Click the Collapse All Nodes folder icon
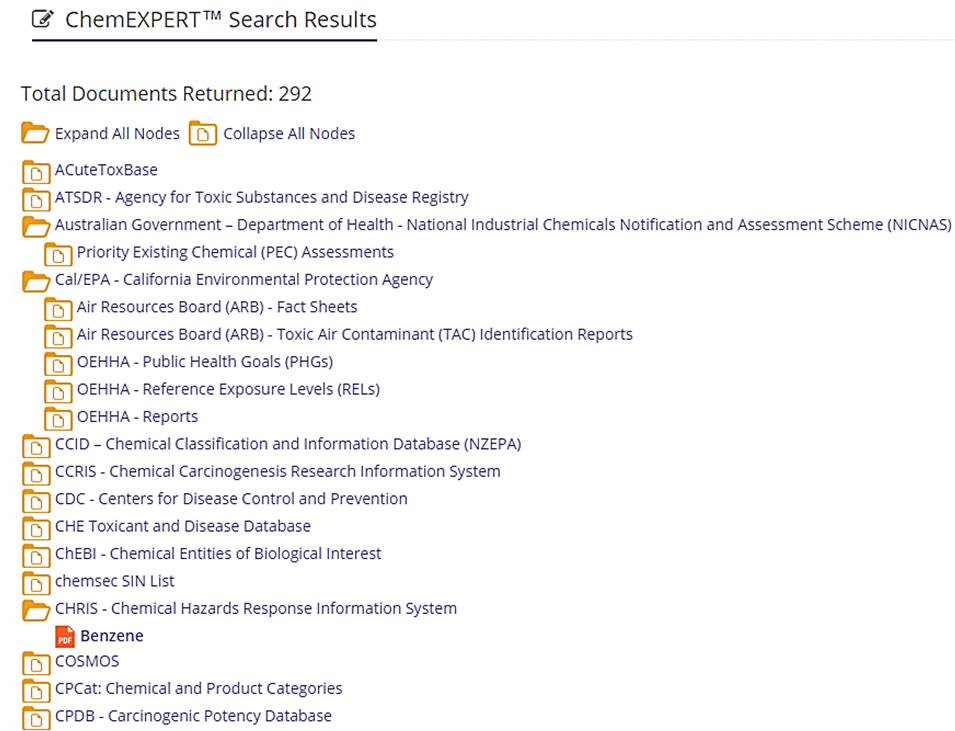Screen dimensions: 955x731 203,133
